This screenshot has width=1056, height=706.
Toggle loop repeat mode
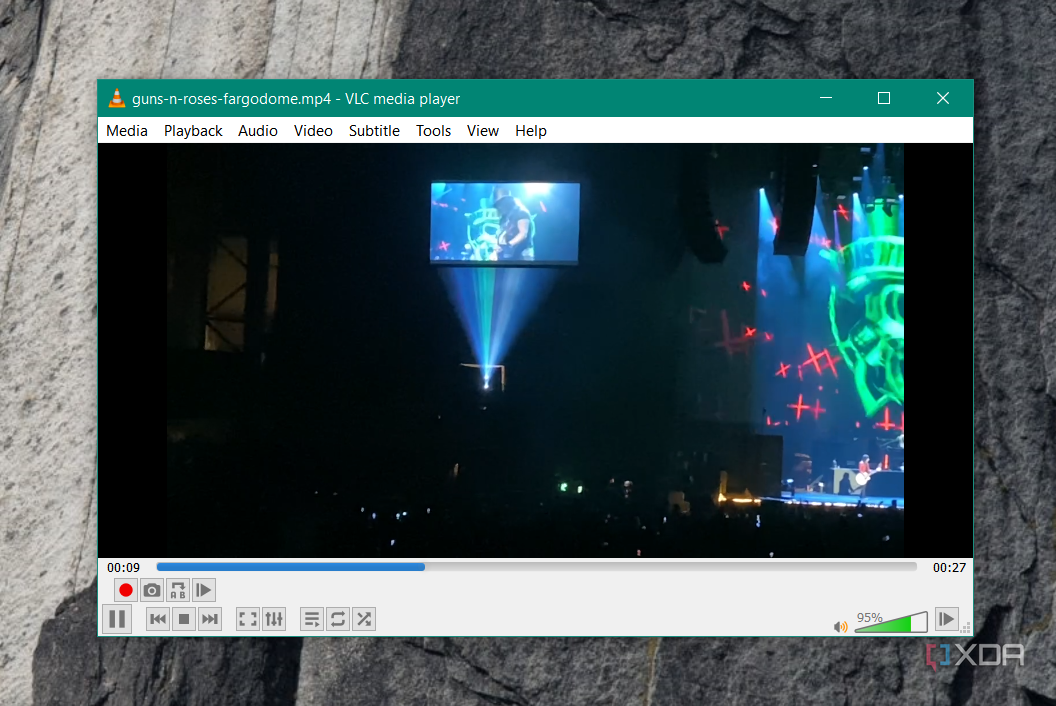coord(338,619)
